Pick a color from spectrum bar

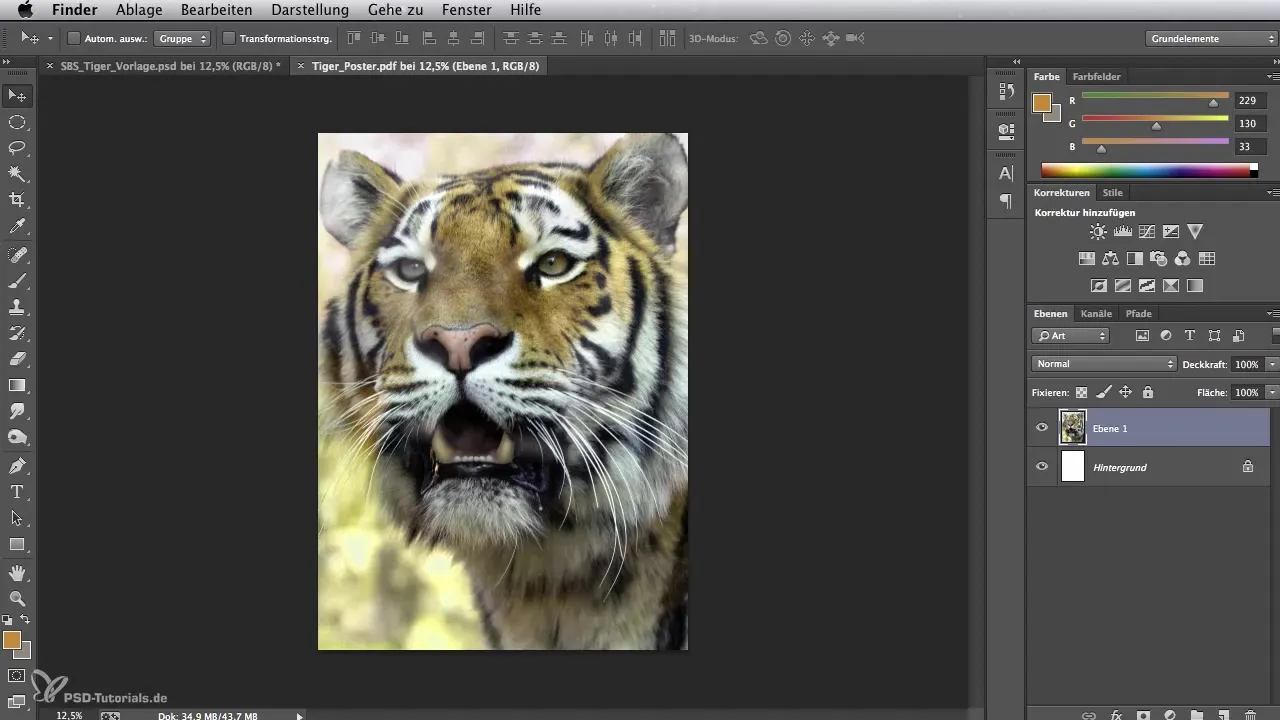tap(1149, 171)
